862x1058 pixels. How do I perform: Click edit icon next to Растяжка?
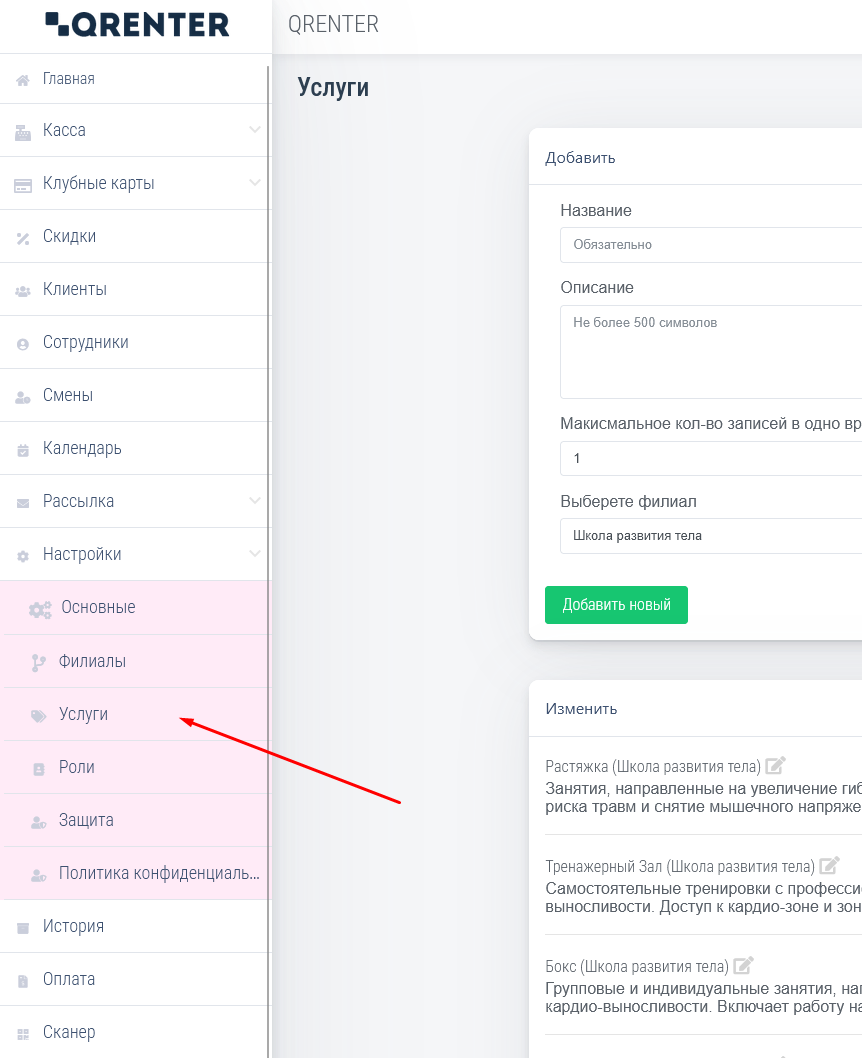[775, 766]
